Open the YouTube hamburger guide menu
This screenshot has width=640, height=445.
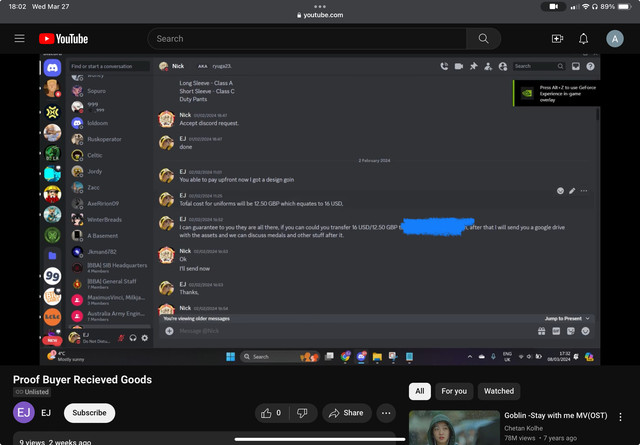[19, 38]
